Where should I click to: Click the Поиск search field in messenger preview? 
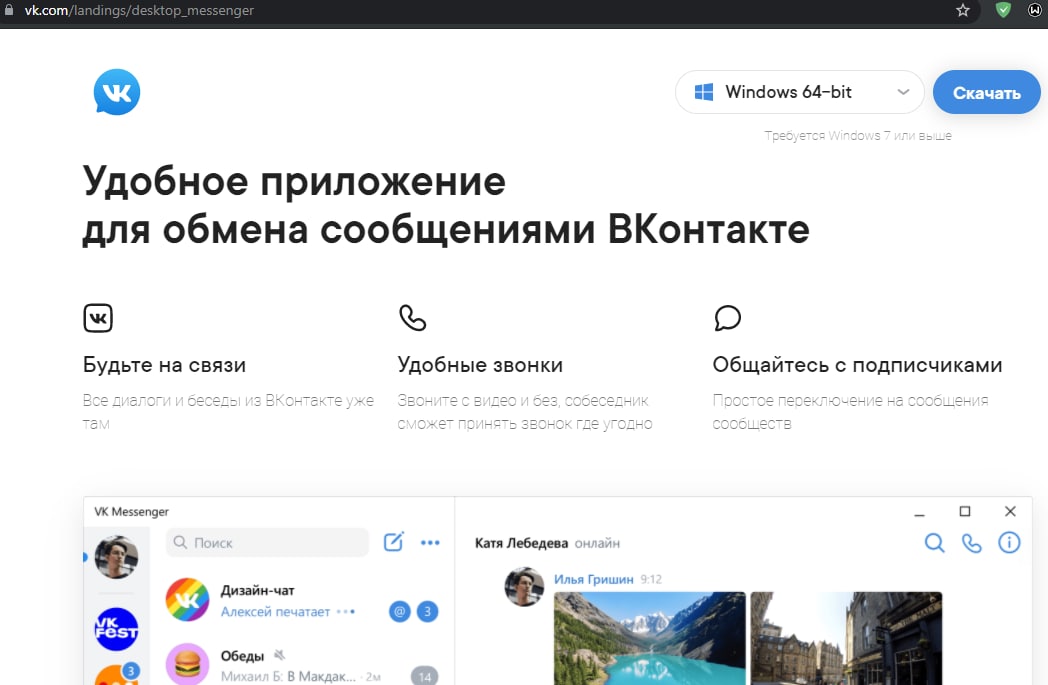267,543
